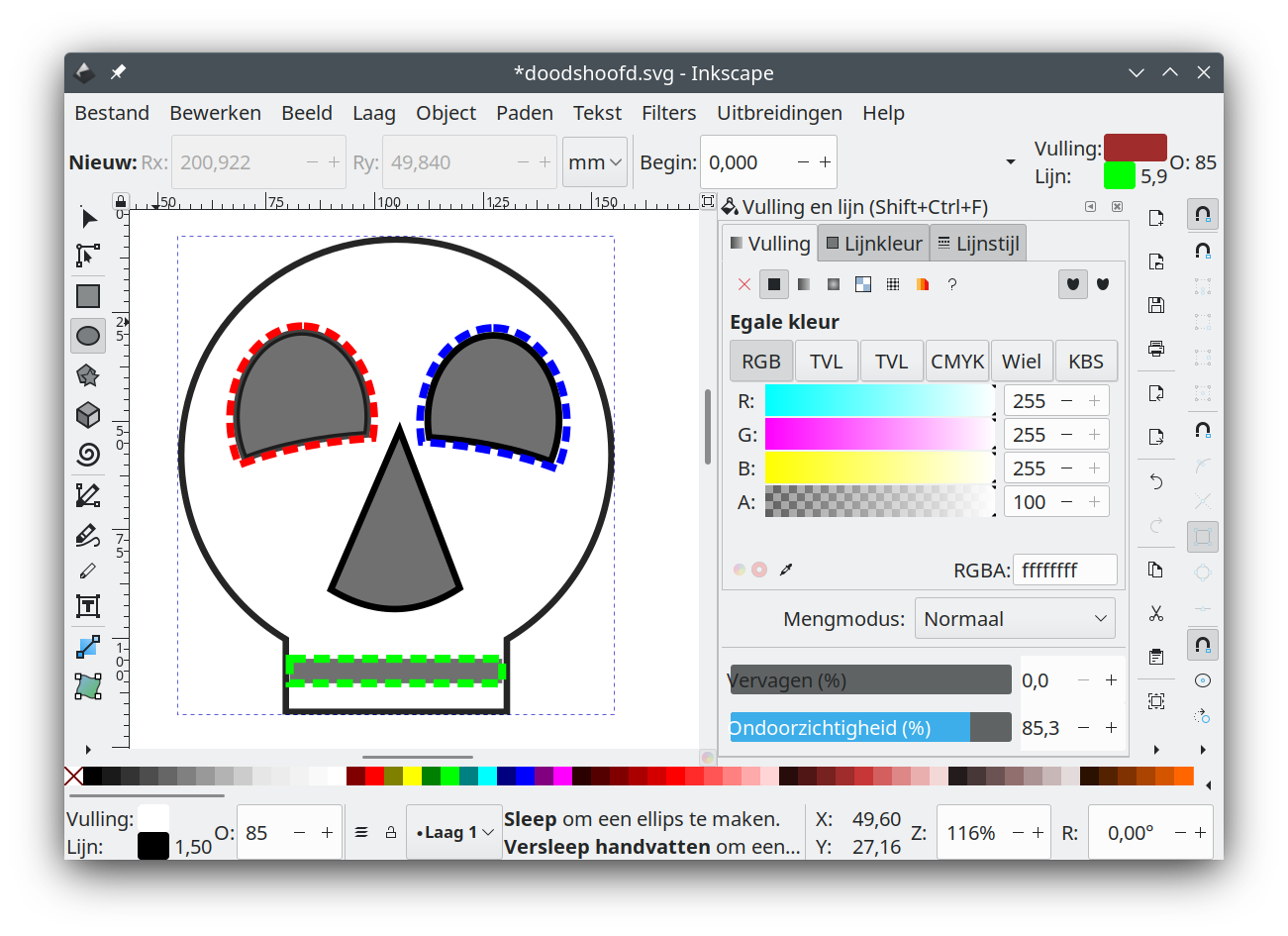Open the Paden menu
Viewport: 1288px width, 936px height.
525,113
